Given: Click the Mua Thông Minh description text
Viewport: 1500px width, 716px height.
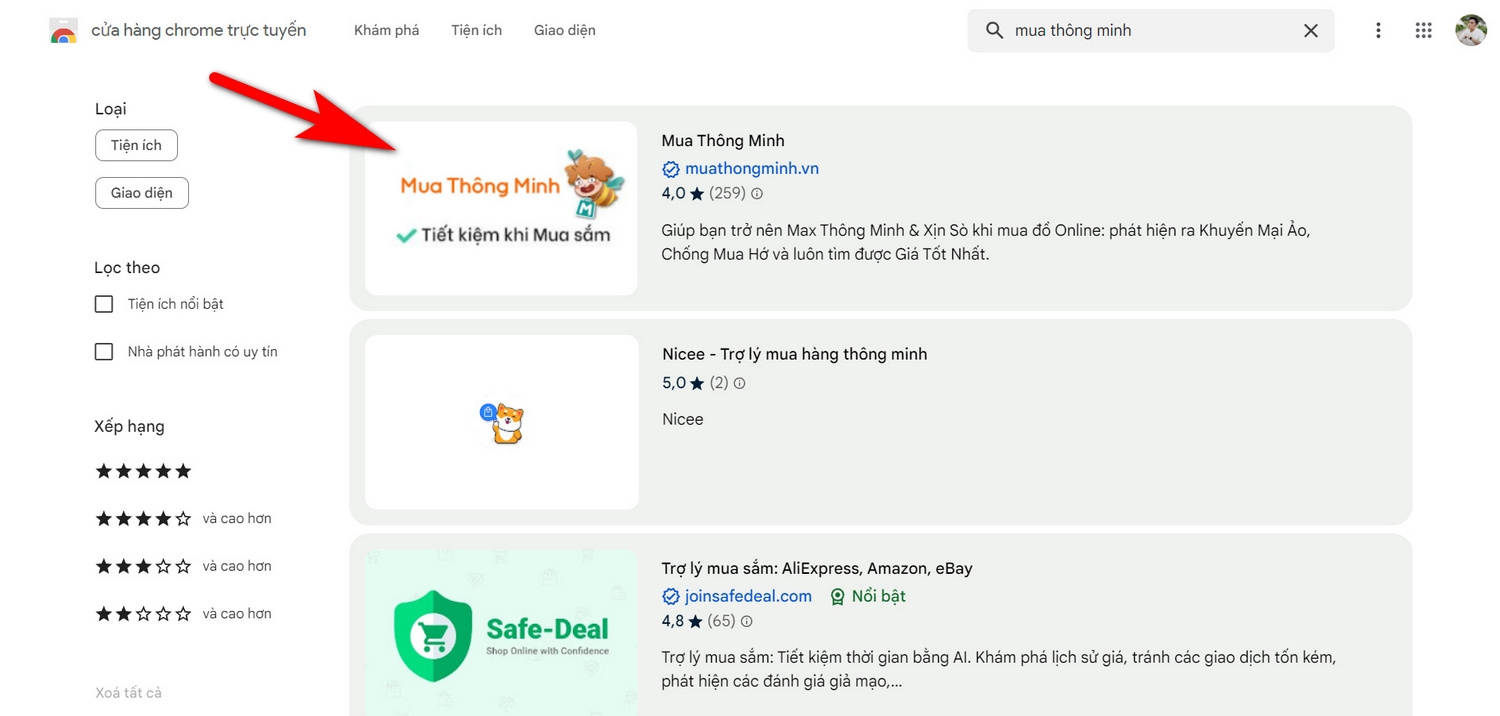Looking at the screenshot, I should click(985, 242).
